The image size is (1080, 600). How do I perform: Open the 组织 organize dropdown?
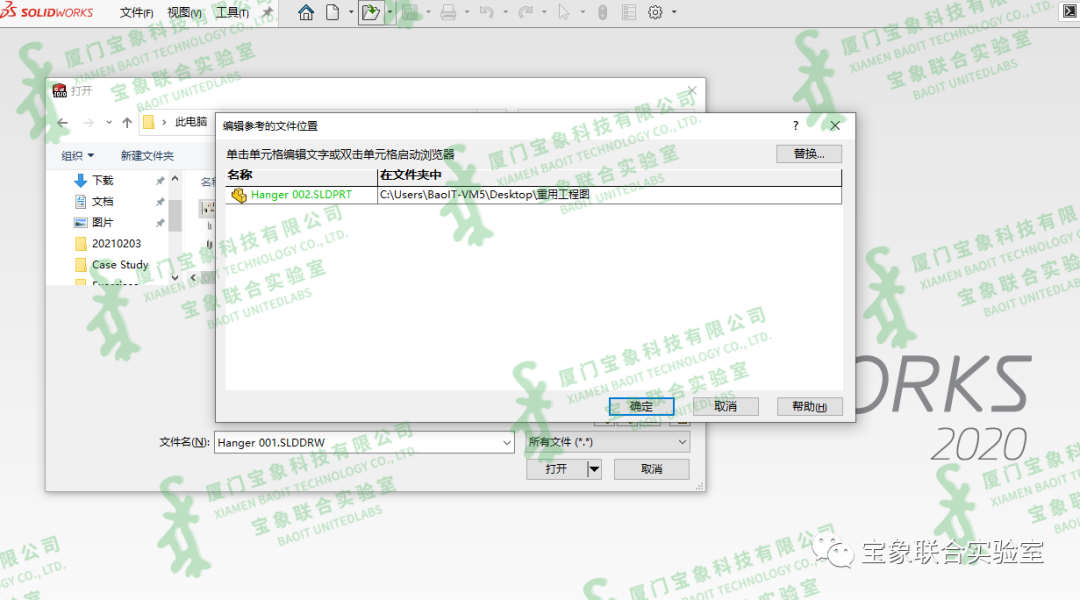pos(77,156)
